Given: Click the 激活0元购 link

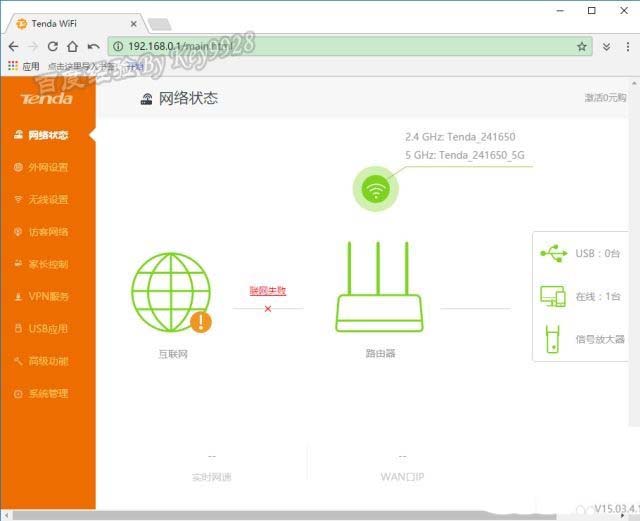Looking at the screenshot, I should (604, 98).
